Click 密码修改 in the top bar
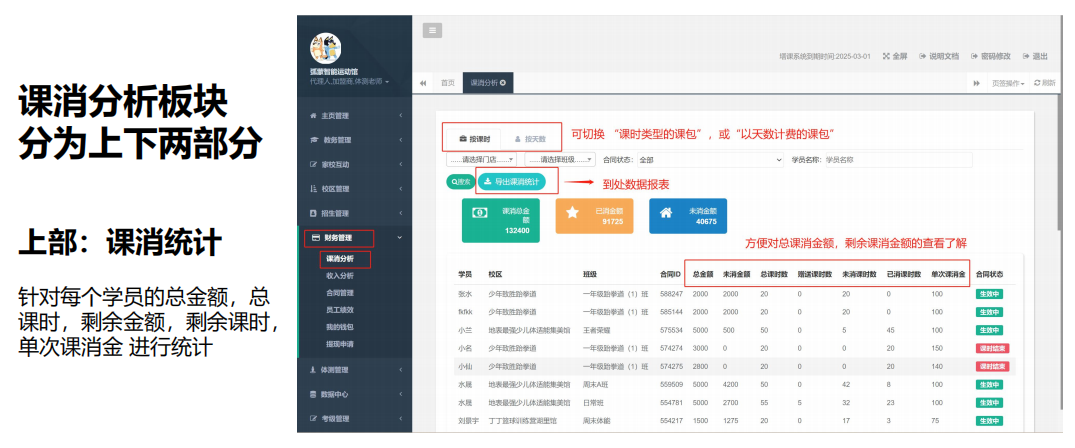1075x448 pixels. (x=989, y=56)
